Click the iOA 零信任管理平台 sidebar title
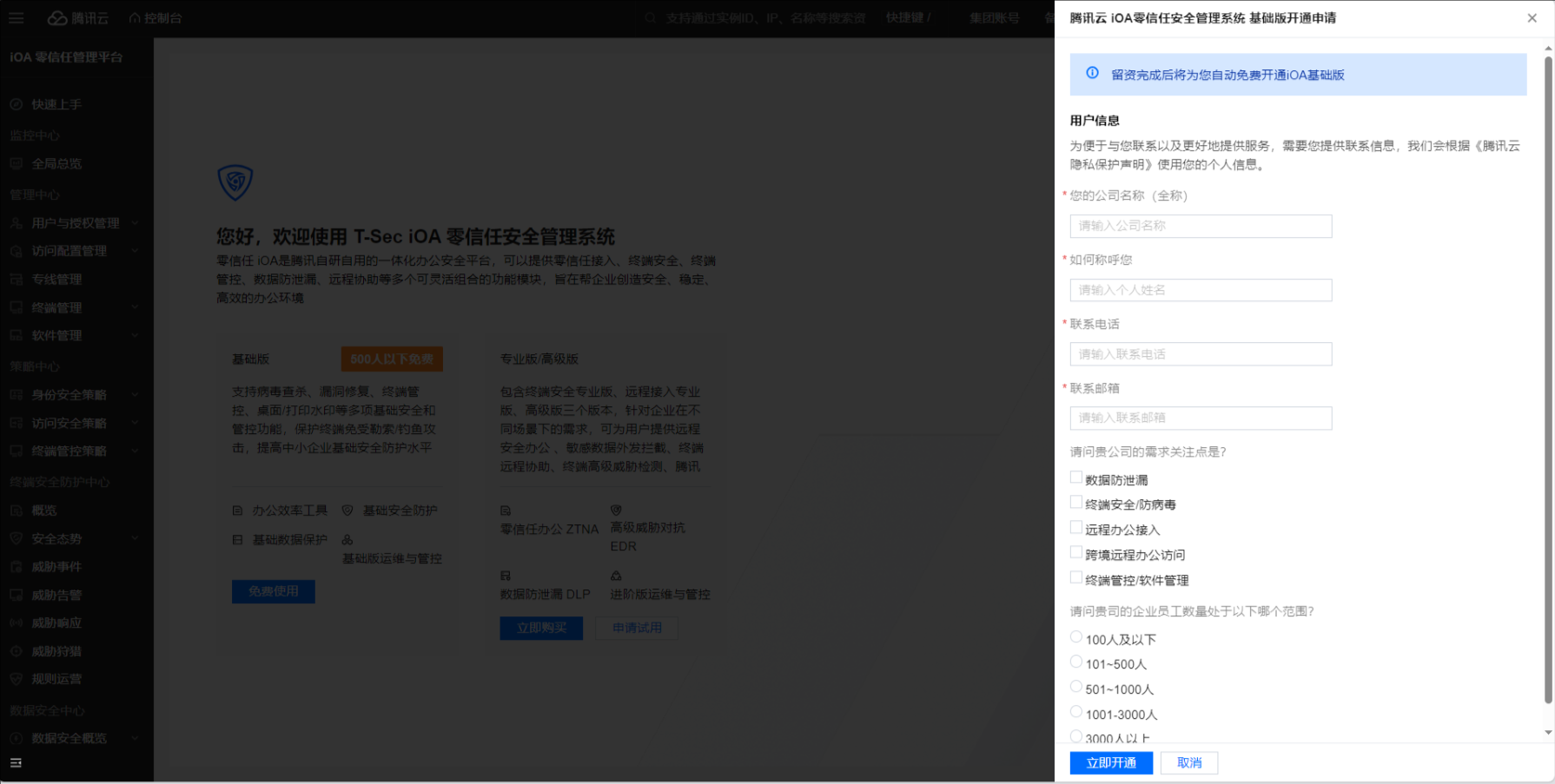 tap(66, 57)
